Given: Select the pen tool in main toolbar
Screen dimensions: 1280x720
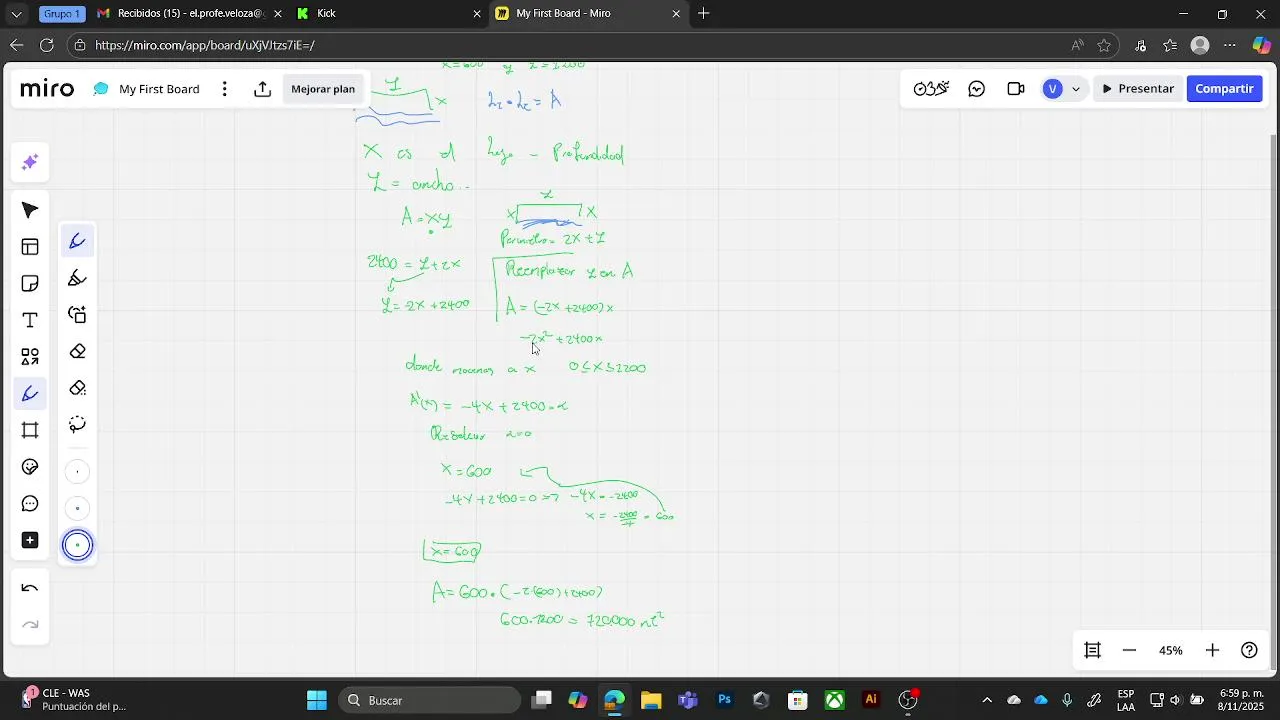Looking at the screenshot, I should (30, 394).
